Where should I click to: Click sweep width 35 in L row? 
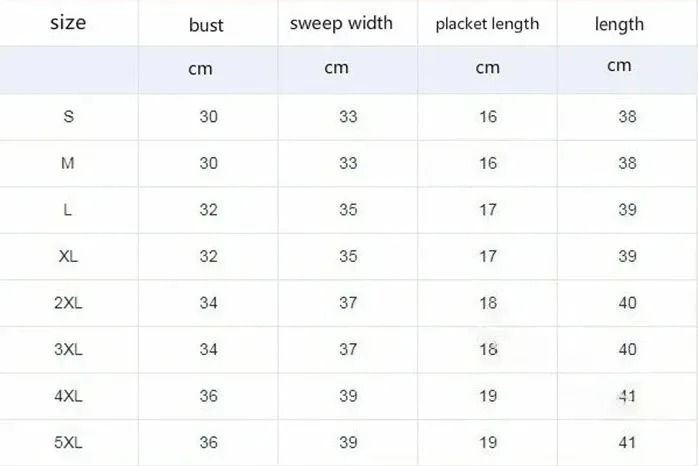coord(348,210)
